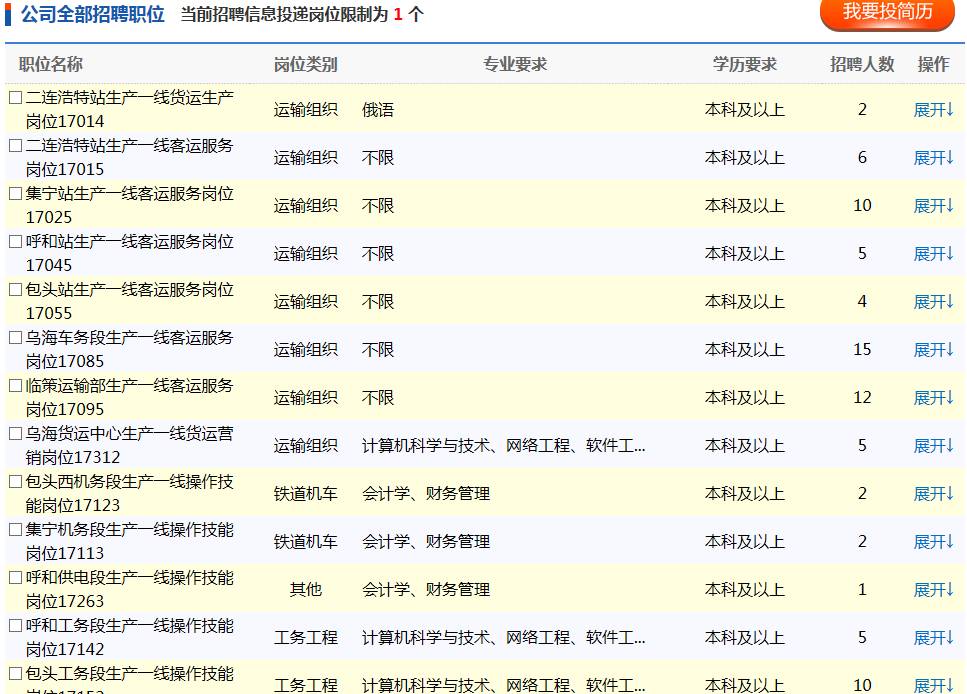Click 展开 for 呼和供电段岗位17263

coord(933,590)
